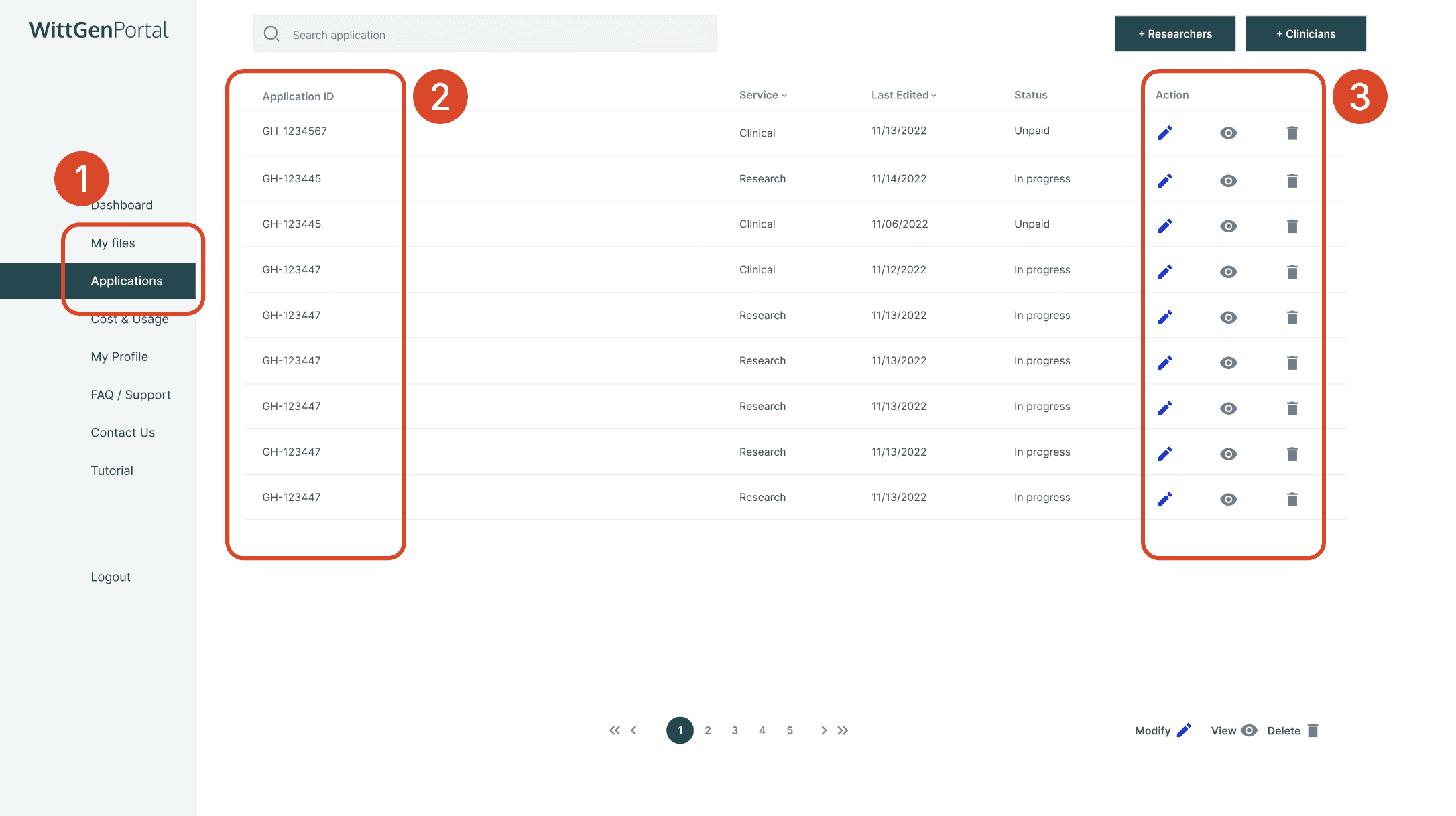Click the + Researchers button
This screenshot has height=816, width=1456.
(1174, 33)
